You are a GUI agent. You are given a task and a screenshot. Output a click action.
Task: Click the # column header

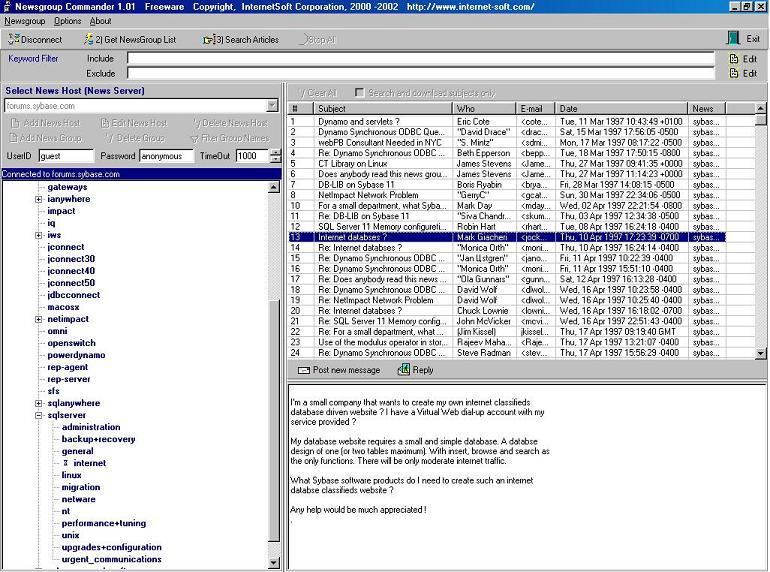[x=301, y=109]
